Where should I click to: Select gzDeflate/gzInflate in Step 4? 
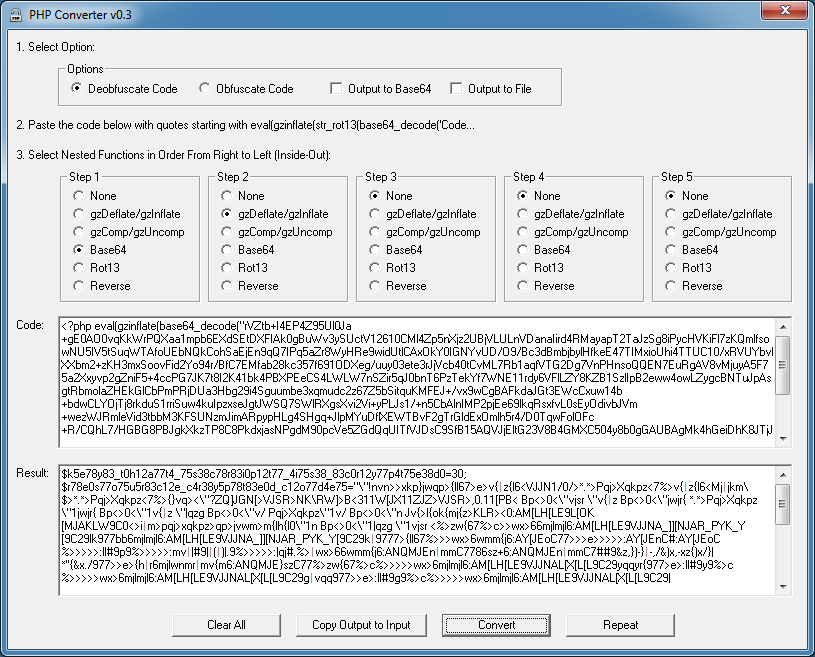523,214
